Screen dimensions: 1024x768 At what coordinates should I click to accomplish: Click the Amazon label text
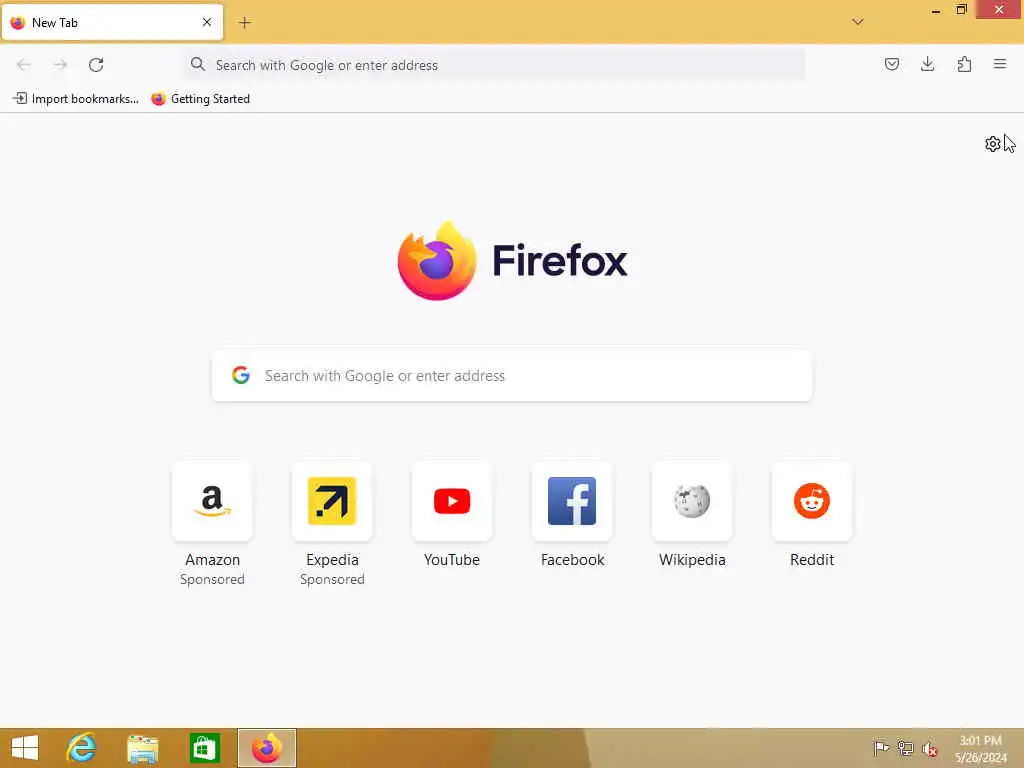pyautogui.click(x=212, y=560)
